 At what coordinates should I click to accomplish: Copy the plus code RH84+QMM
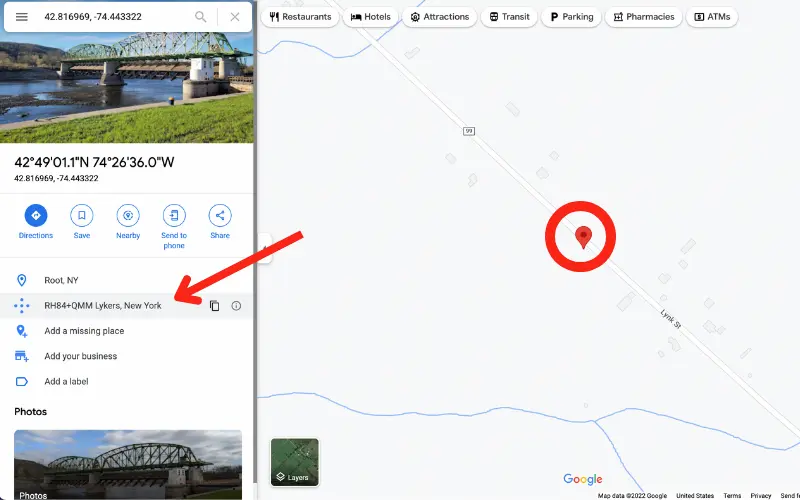point(215,306)
